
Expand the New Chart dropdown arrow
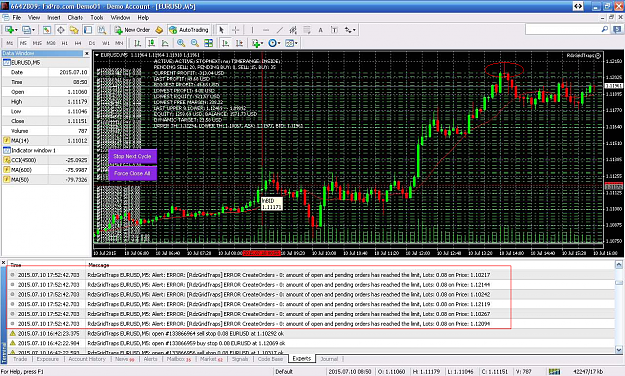point(16,30)
